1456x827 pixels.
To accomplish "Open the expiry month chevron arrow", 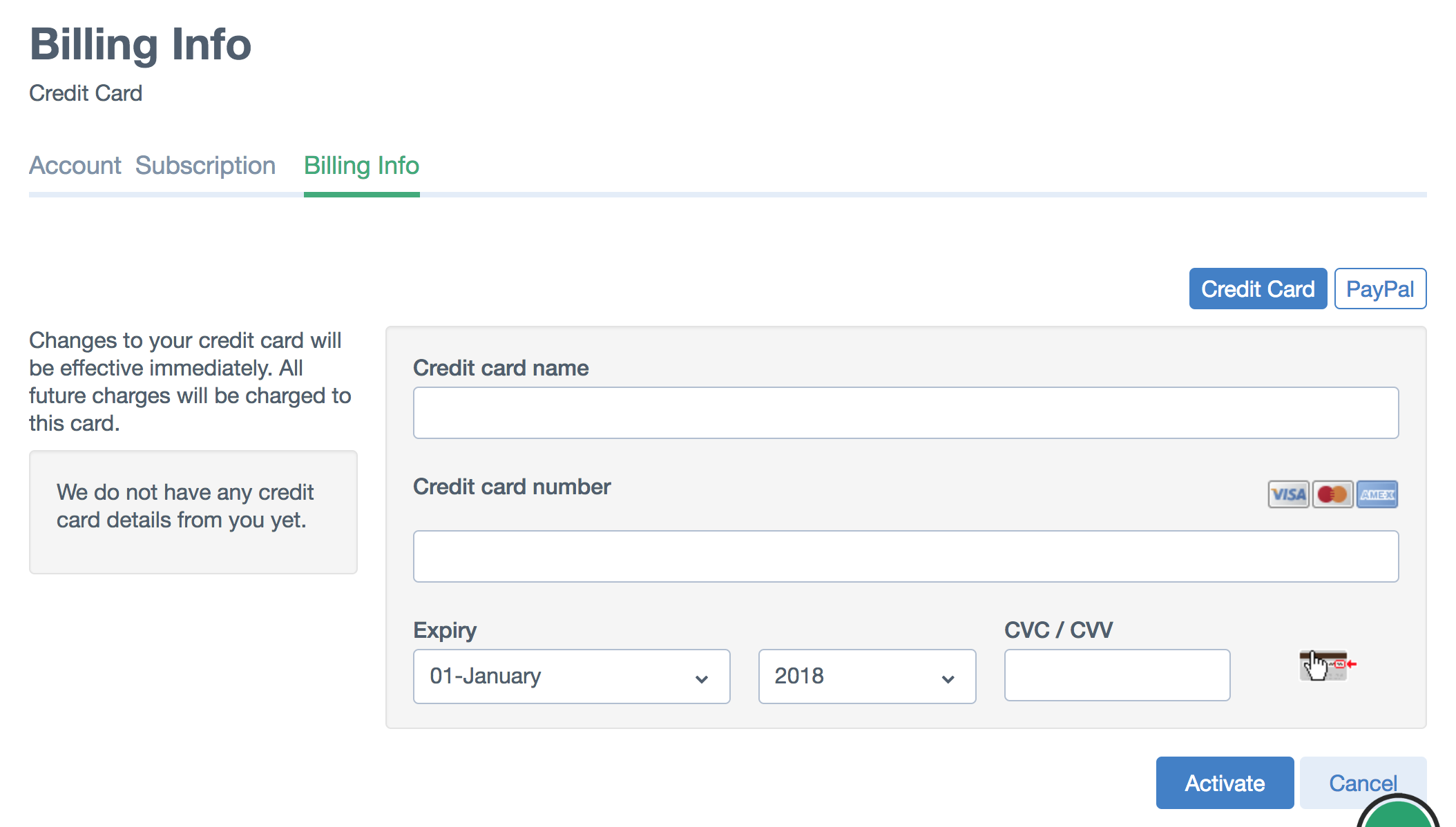I will 702,679.
